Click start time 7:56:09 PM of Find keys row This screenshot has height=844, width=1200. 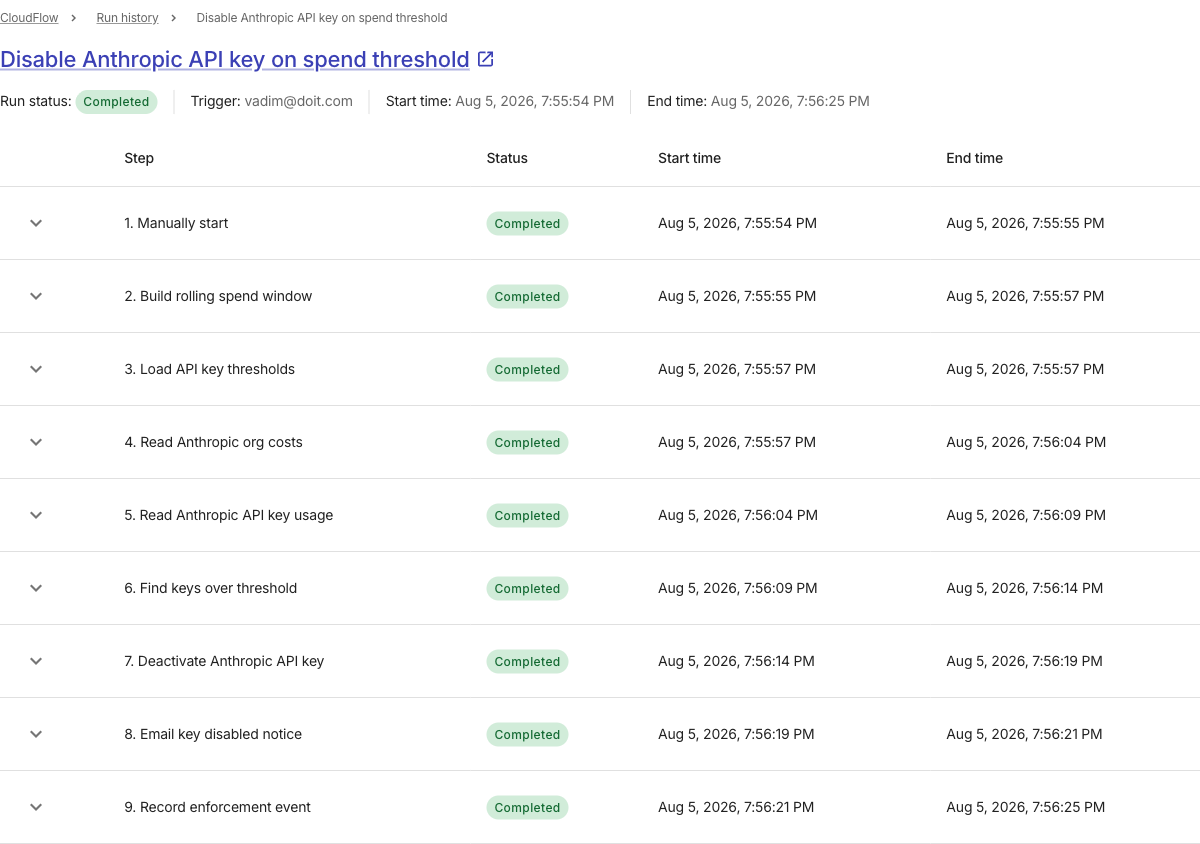point(738,588)
